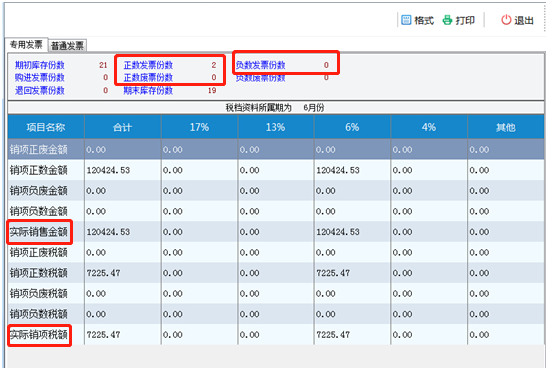The height and width of the screenshot is (370, 548).
Task: Open the 负数发票份数 link
Action: pyautogui.click(x=260, y=65)
